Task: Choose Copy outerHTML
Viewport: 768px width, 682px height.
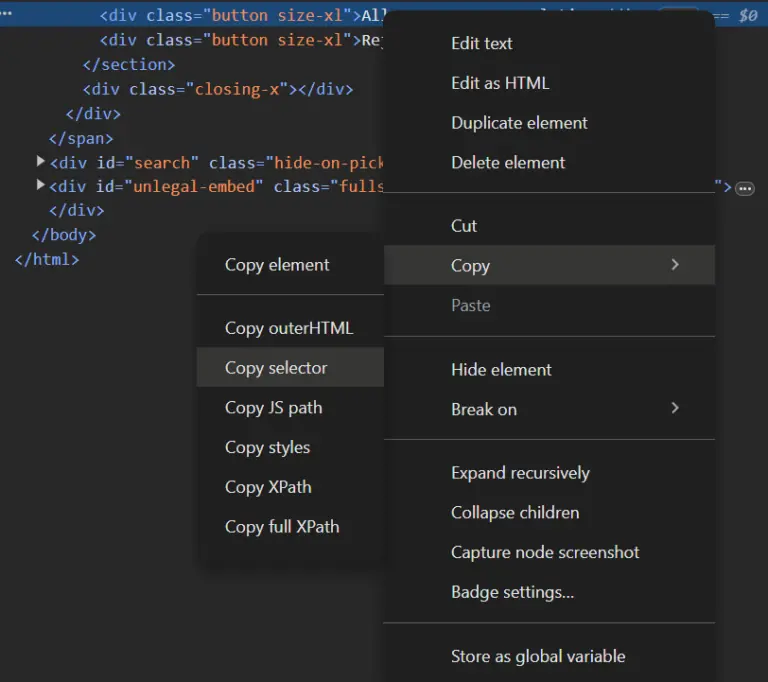Action: point(290,328)
